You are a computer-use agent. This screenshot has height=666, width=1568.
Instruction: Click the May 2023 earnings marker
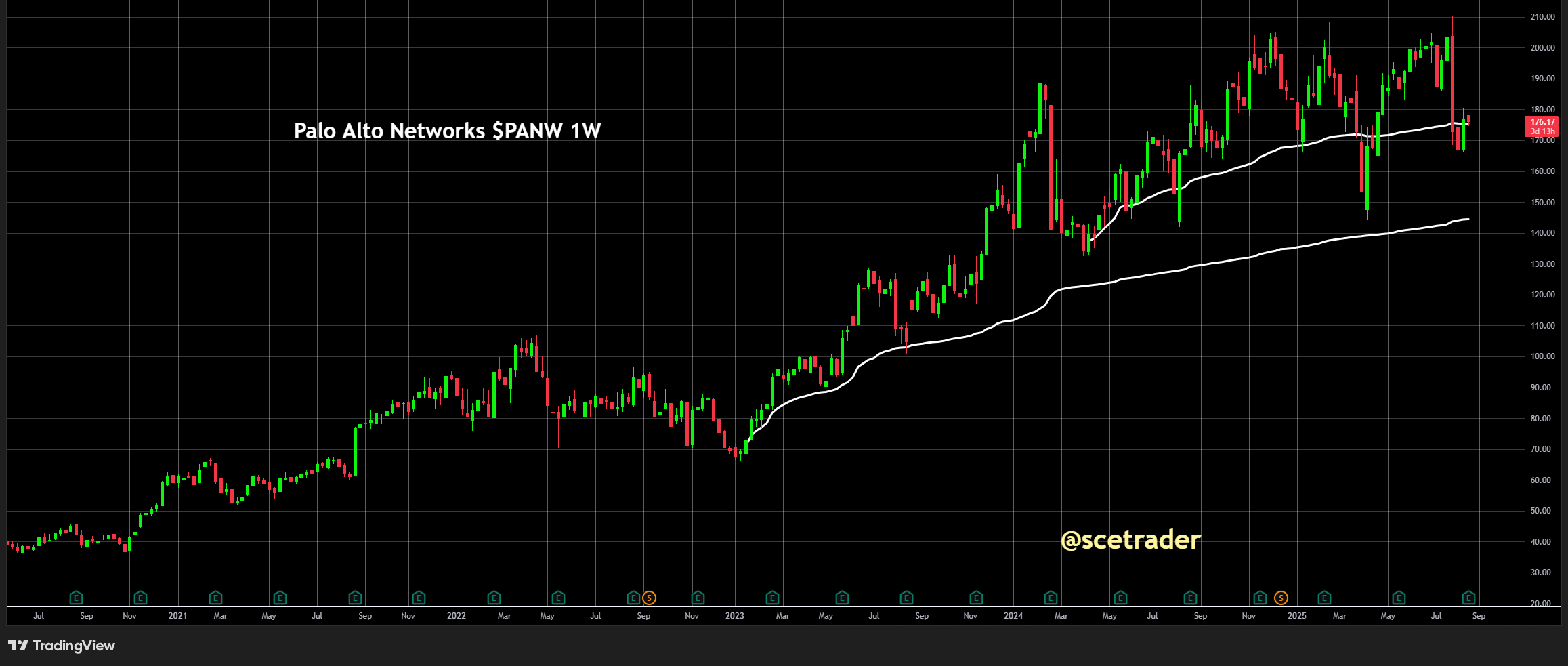842,598
